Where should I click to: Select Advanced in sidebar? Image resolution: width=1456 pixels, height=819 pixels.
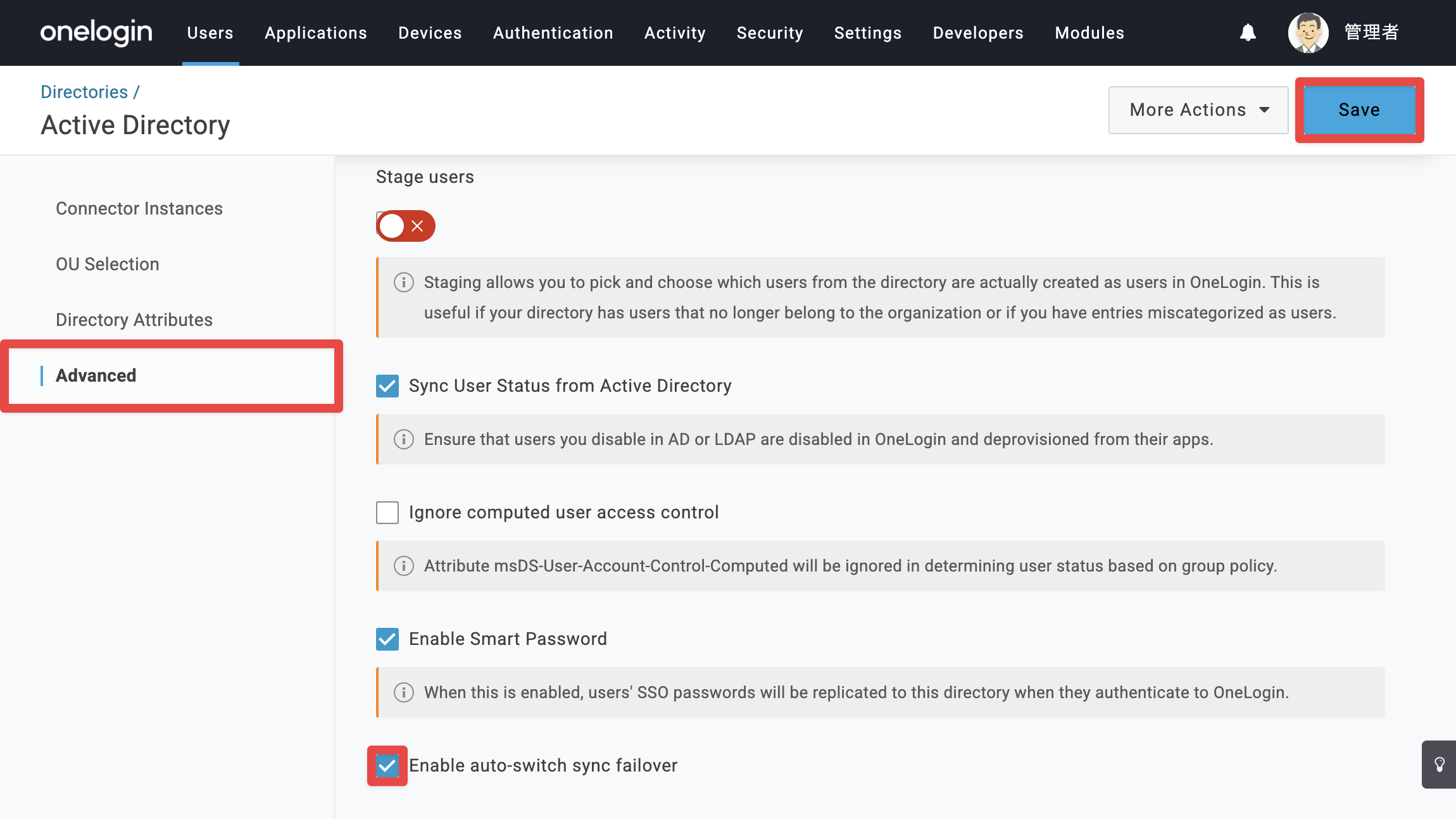(172, 376)
